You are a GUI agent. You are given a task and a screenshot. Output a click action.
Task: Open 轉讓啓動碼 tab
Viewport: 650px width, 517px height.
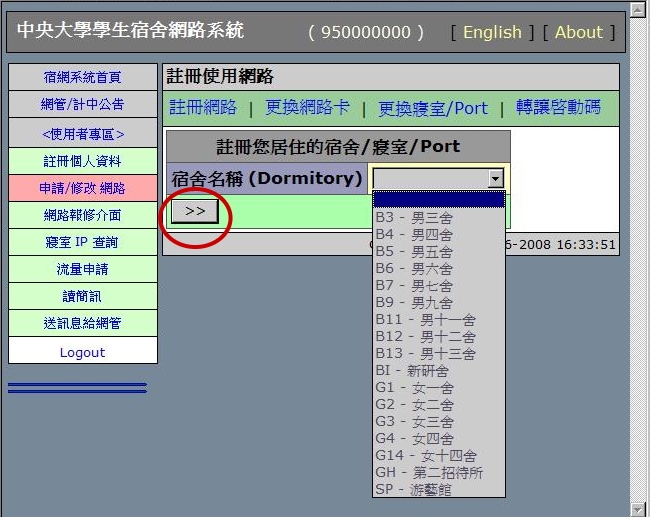[x=558, y=108]
